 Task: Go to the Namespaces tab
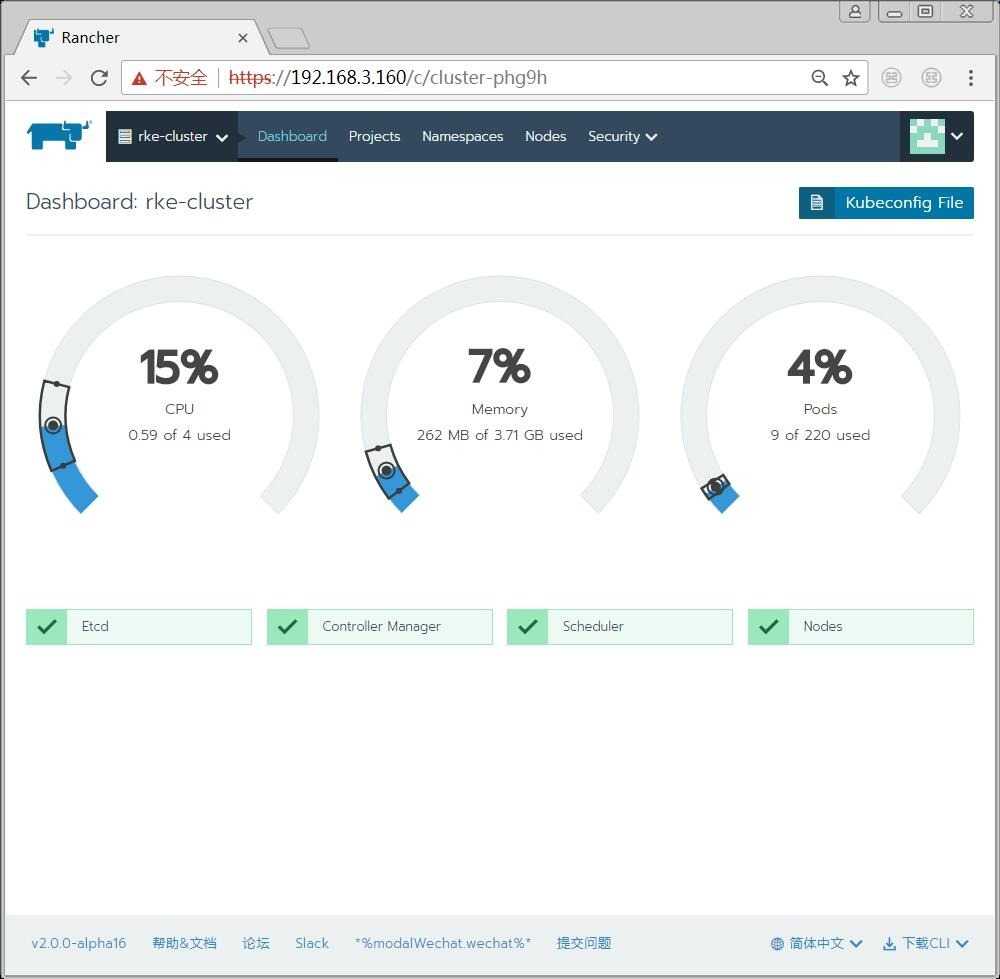click(x=462, y=136)
